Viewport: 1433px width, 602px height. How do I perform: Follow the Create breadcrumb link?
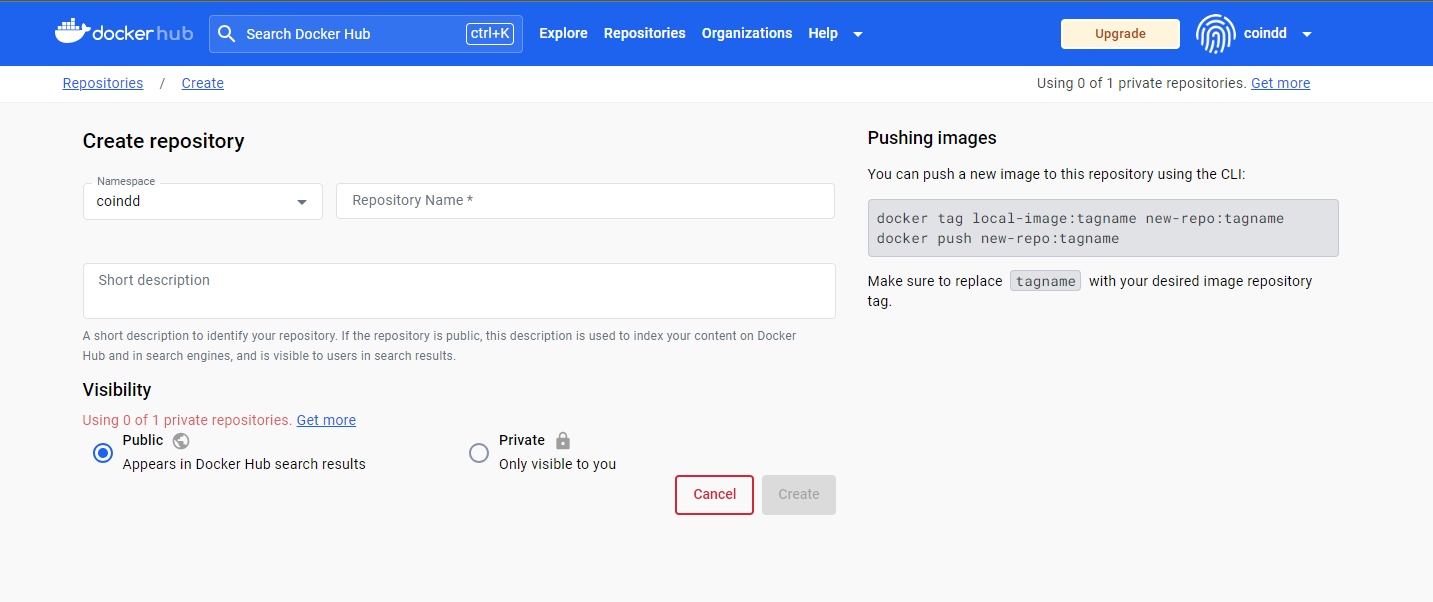[x=203, y=83]
